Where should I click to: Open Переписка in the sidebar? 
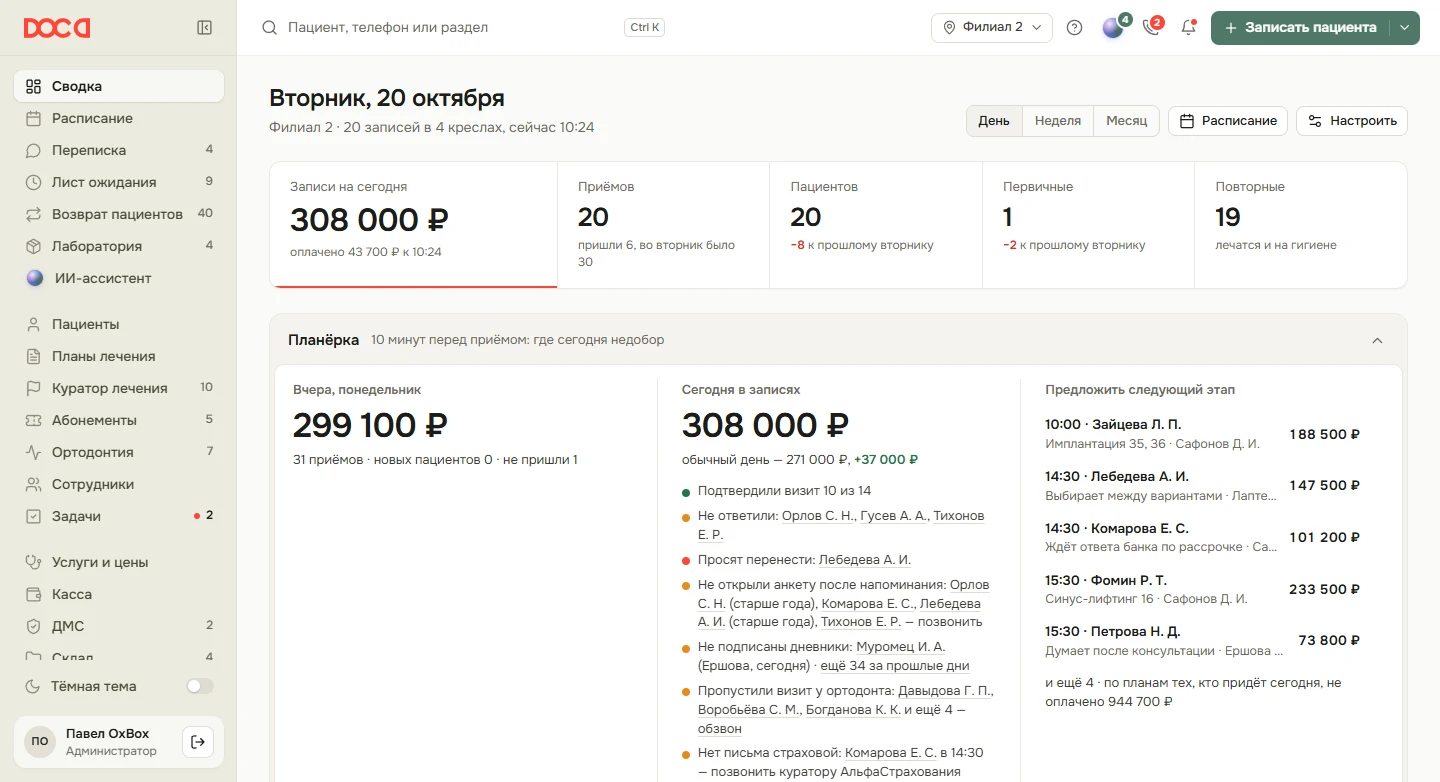119,150
